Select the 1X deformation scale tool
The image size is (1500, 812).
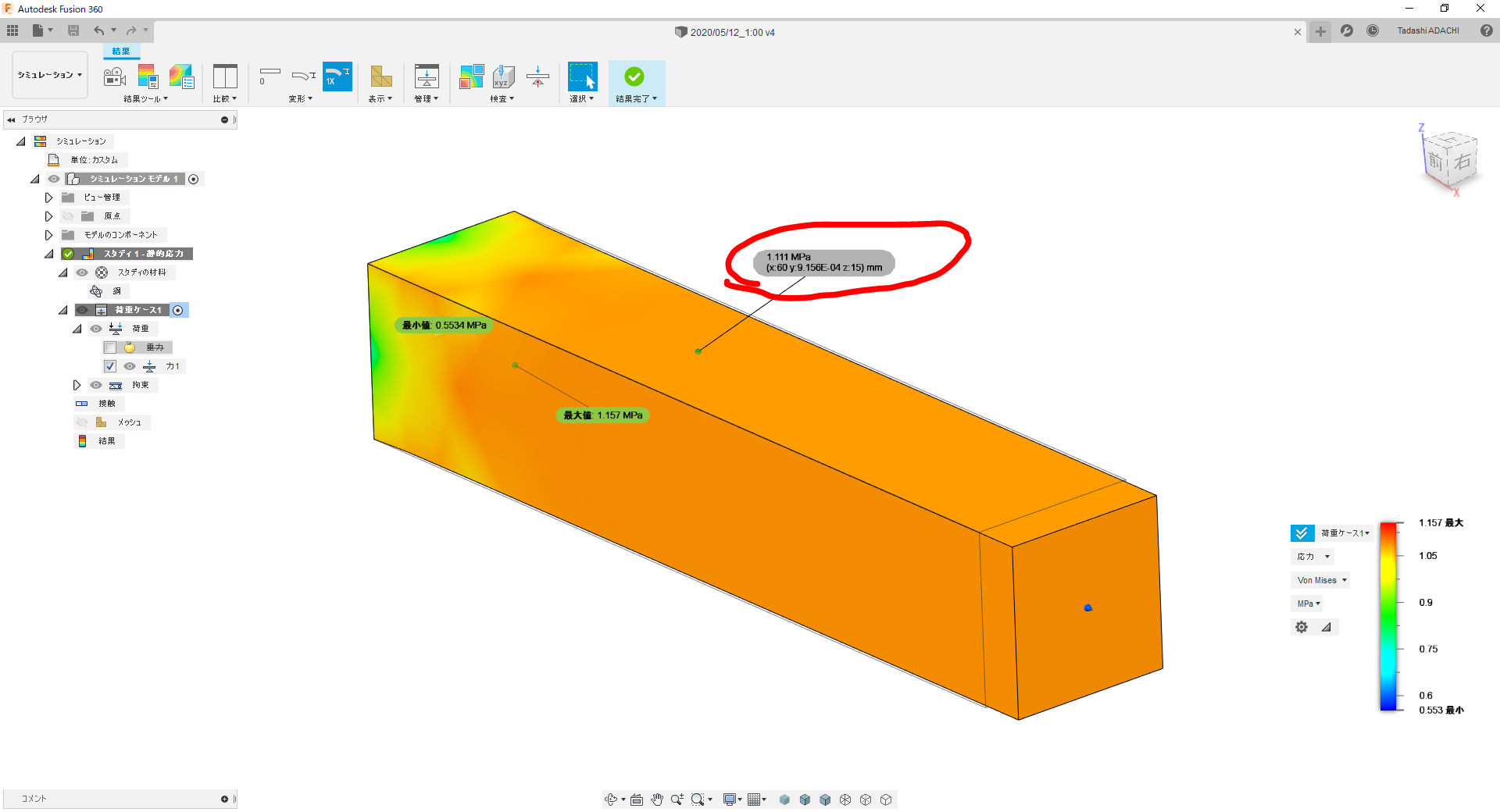337,76
